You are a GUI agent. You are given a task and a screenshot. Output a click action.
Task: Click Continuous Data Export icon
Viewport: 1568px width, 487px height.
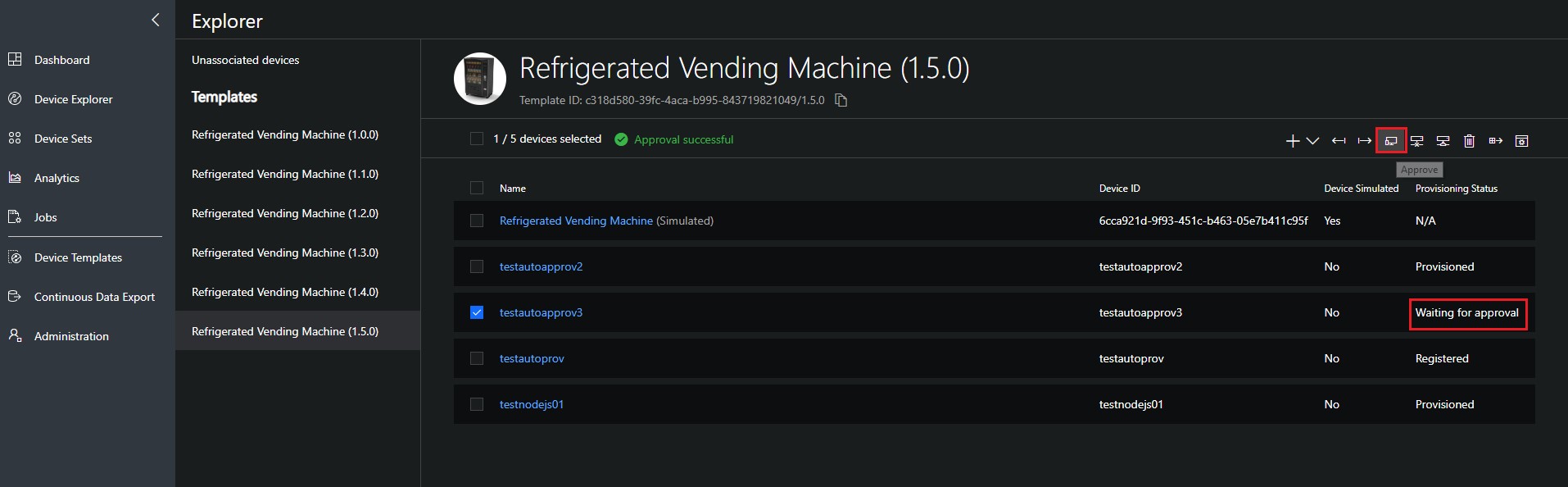click(15, 296)
